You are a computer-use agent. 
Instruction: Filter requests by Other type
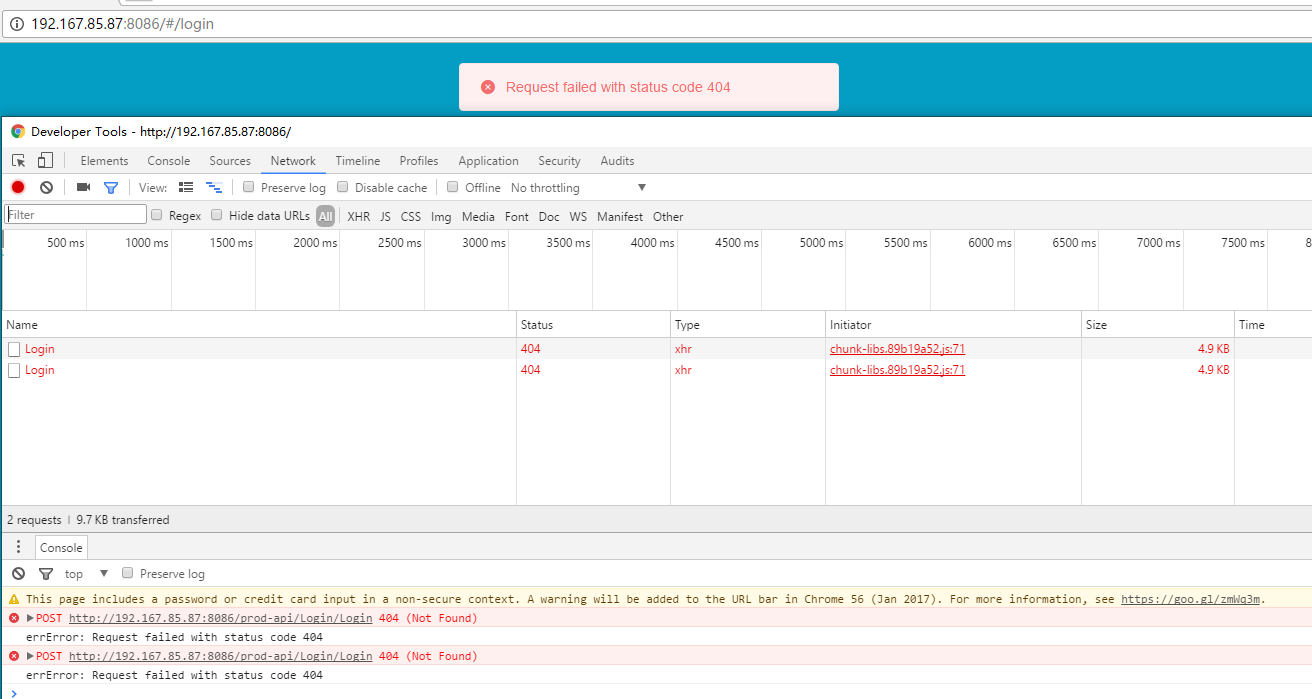(x=668, y=216)
